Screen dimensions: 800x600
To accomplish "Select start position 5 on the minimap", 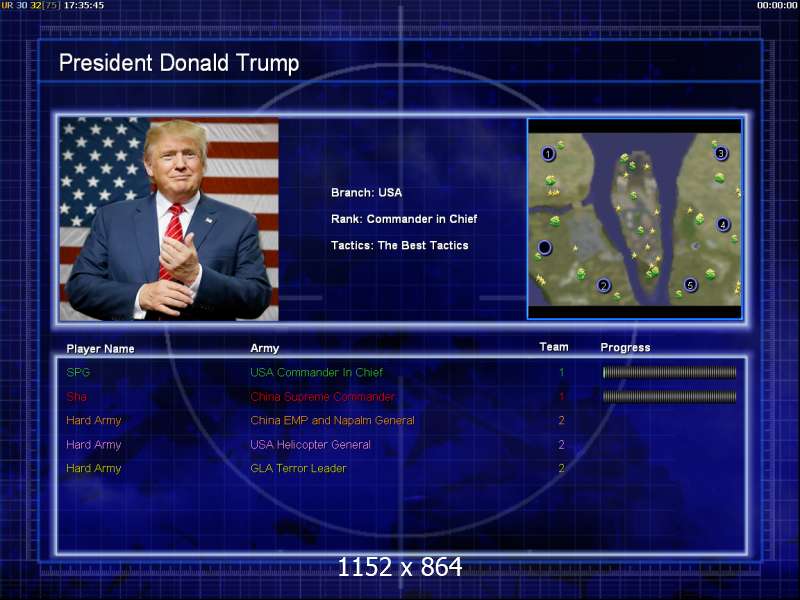I will click(x=690, y=285).
